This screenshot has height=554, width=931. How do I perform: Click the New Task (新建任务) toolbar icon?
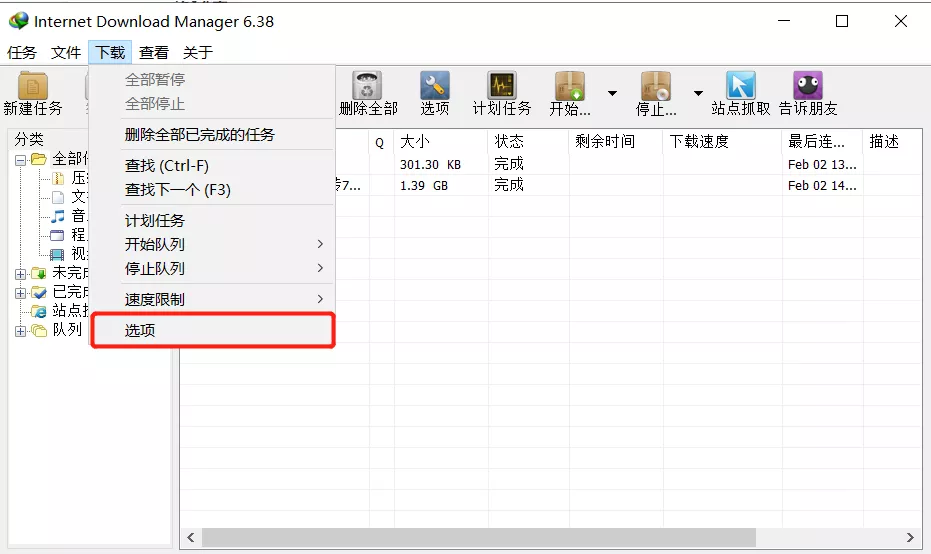coord(33,86)
